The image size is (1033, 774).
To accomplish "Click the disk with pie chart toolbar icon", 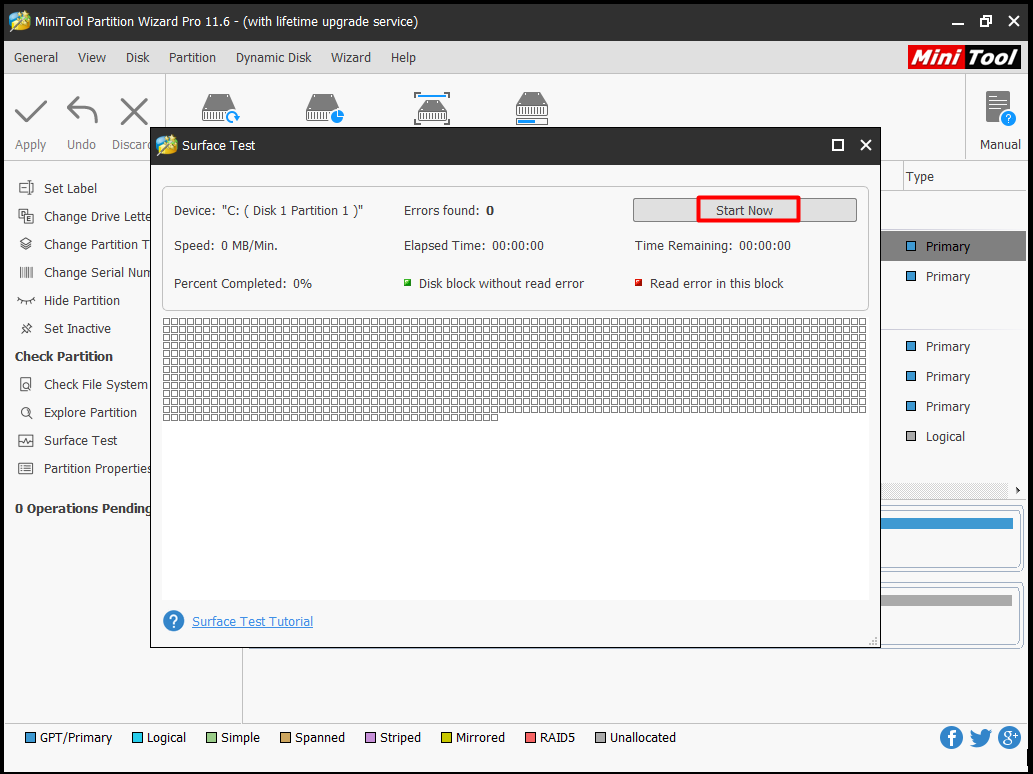I will pos(325,108).
